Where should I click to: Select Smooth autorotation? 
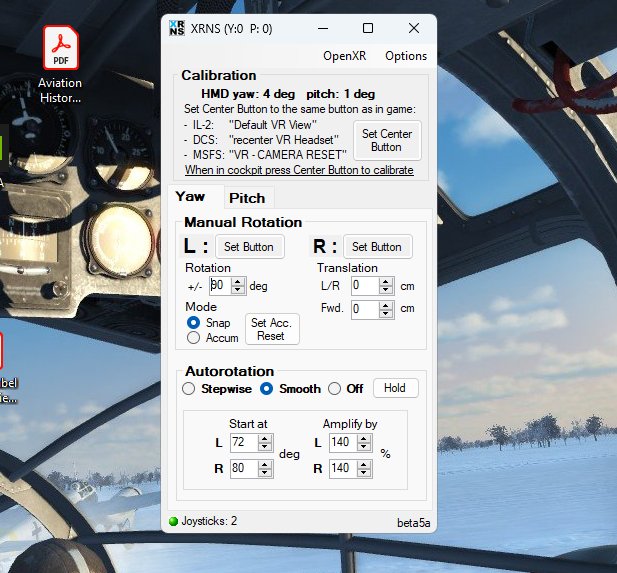tap(266, 389)
